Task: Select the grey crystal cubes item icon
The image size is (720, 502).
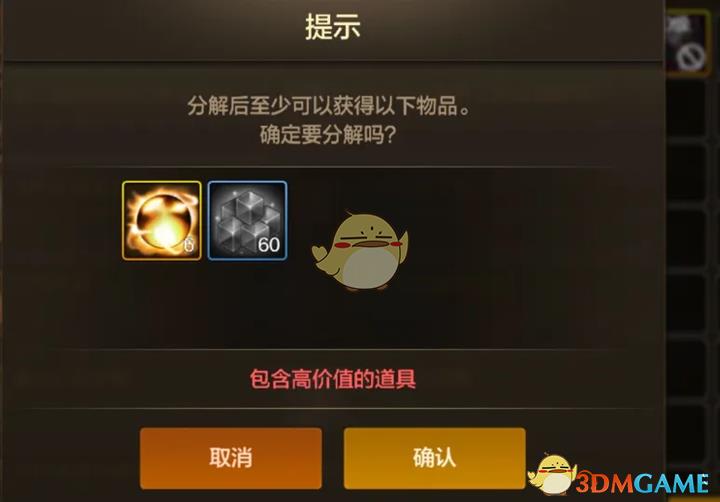Action: [x=248, y=220]
